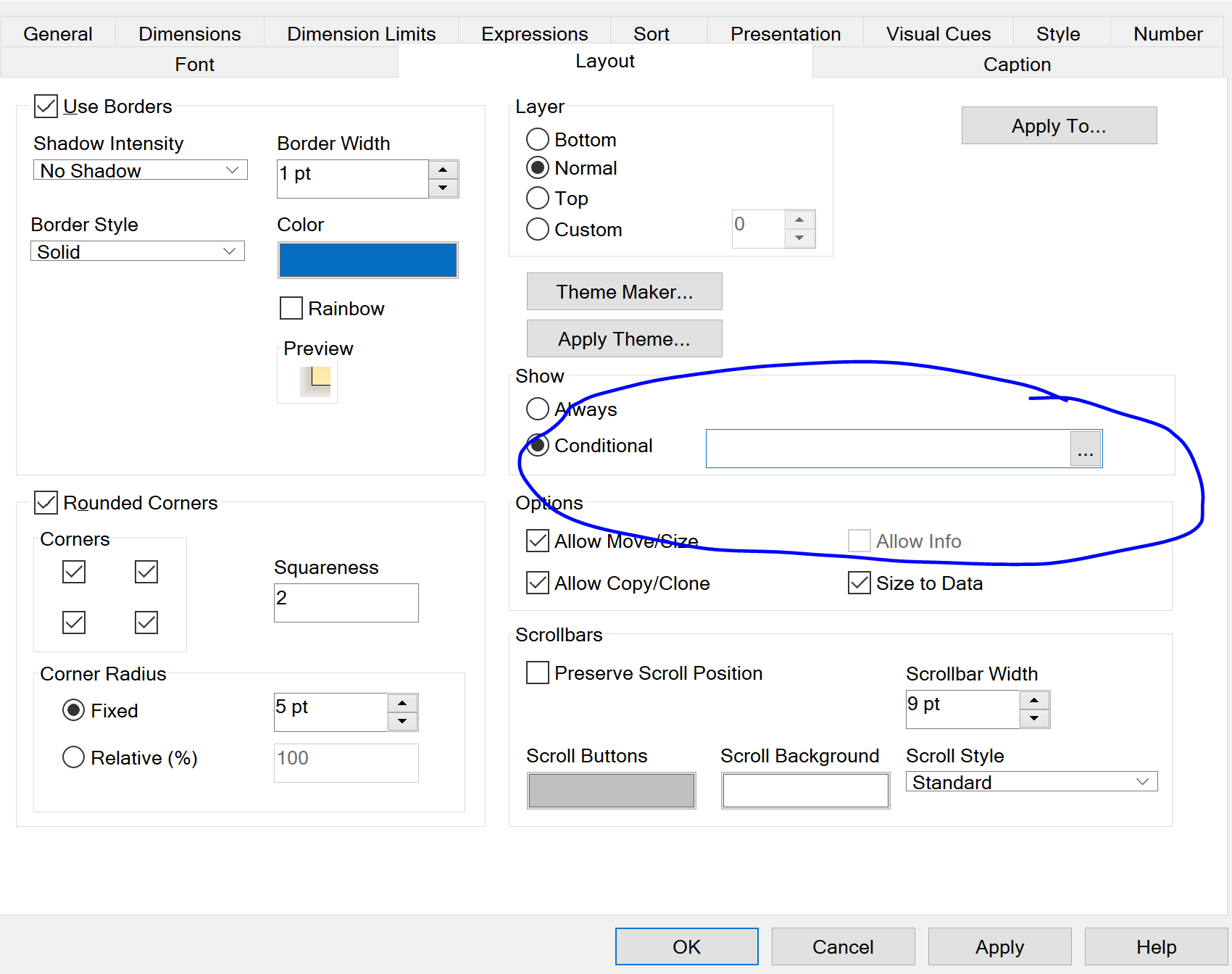Increase Scrollbar Width with up arrow
This screenshot has height=974, width=1232.
[1034, 700]
